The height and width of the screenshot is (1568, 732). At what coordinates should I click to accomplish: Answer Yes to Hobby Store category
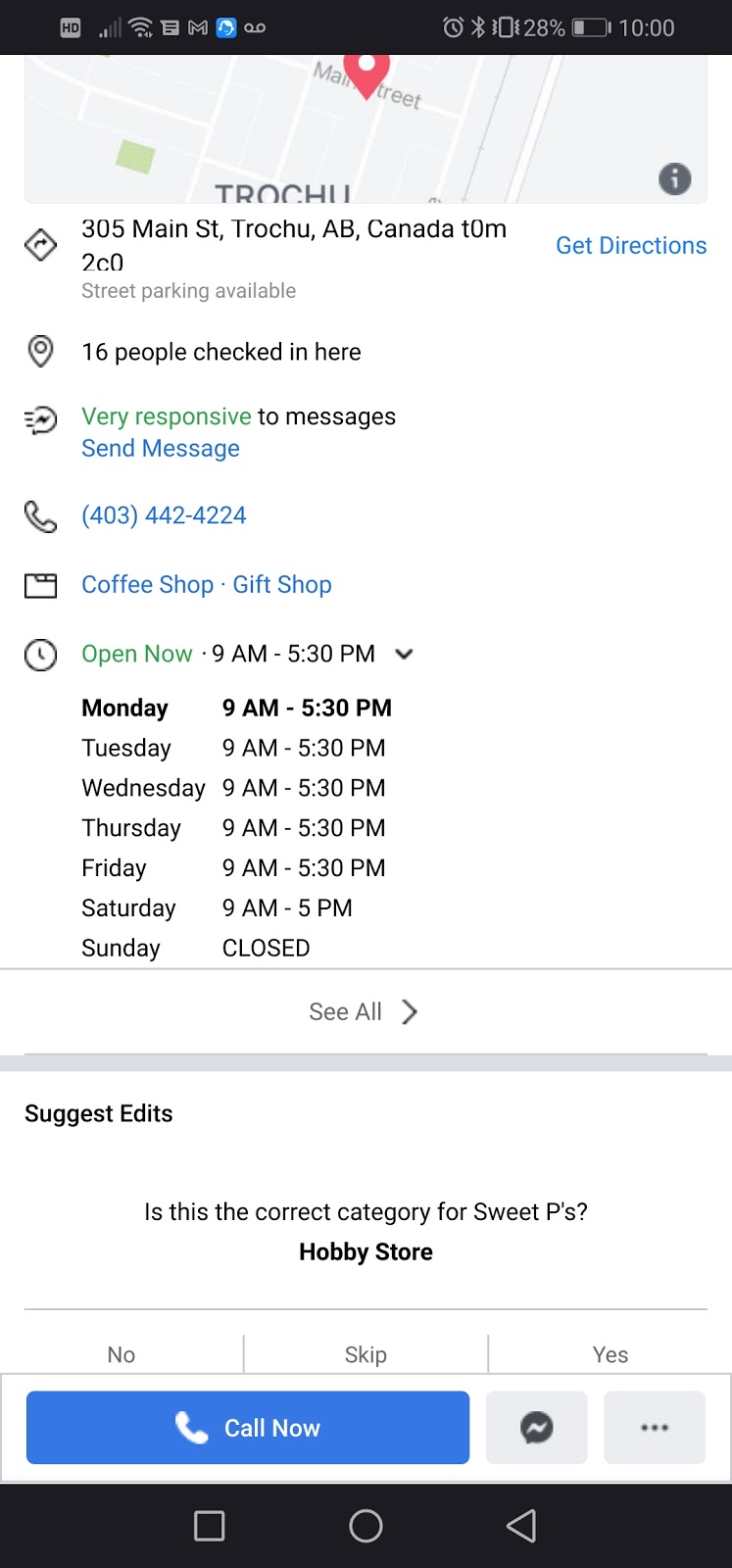coord(610,1354)
